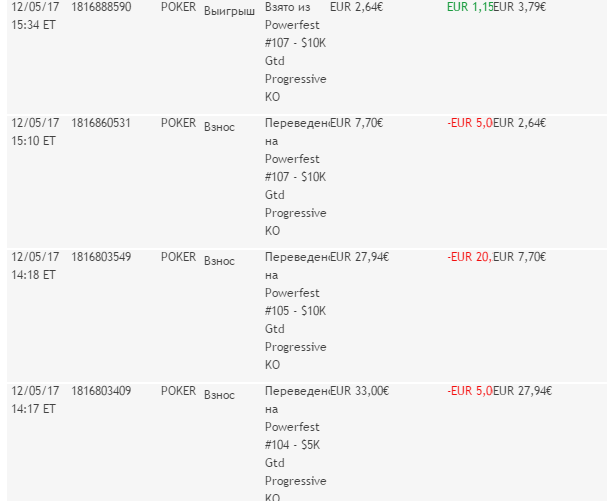Click transaction ID 1816803549

(101, 256)
